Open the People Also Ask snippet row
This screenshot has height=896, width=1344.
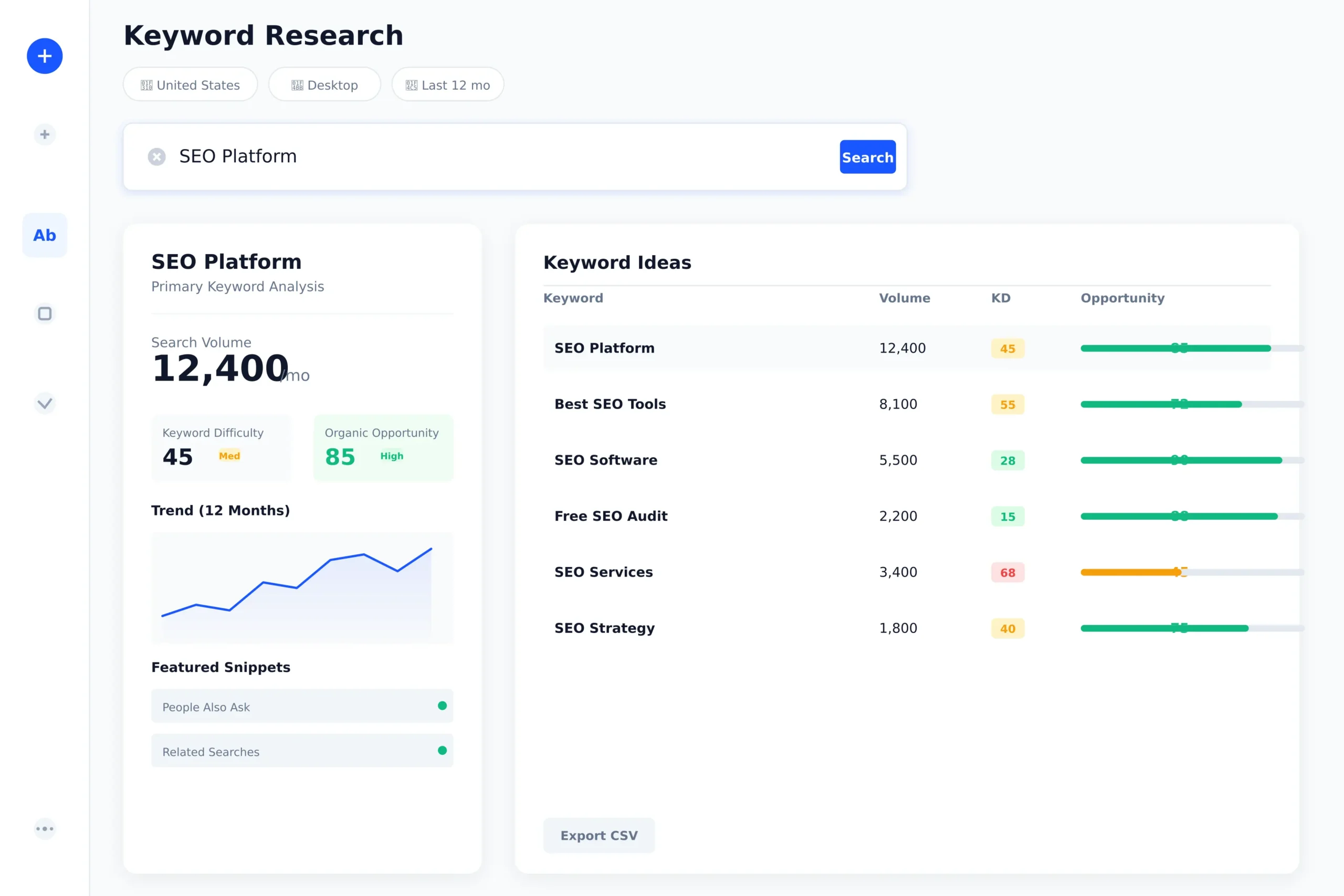(x=302, y=707)
